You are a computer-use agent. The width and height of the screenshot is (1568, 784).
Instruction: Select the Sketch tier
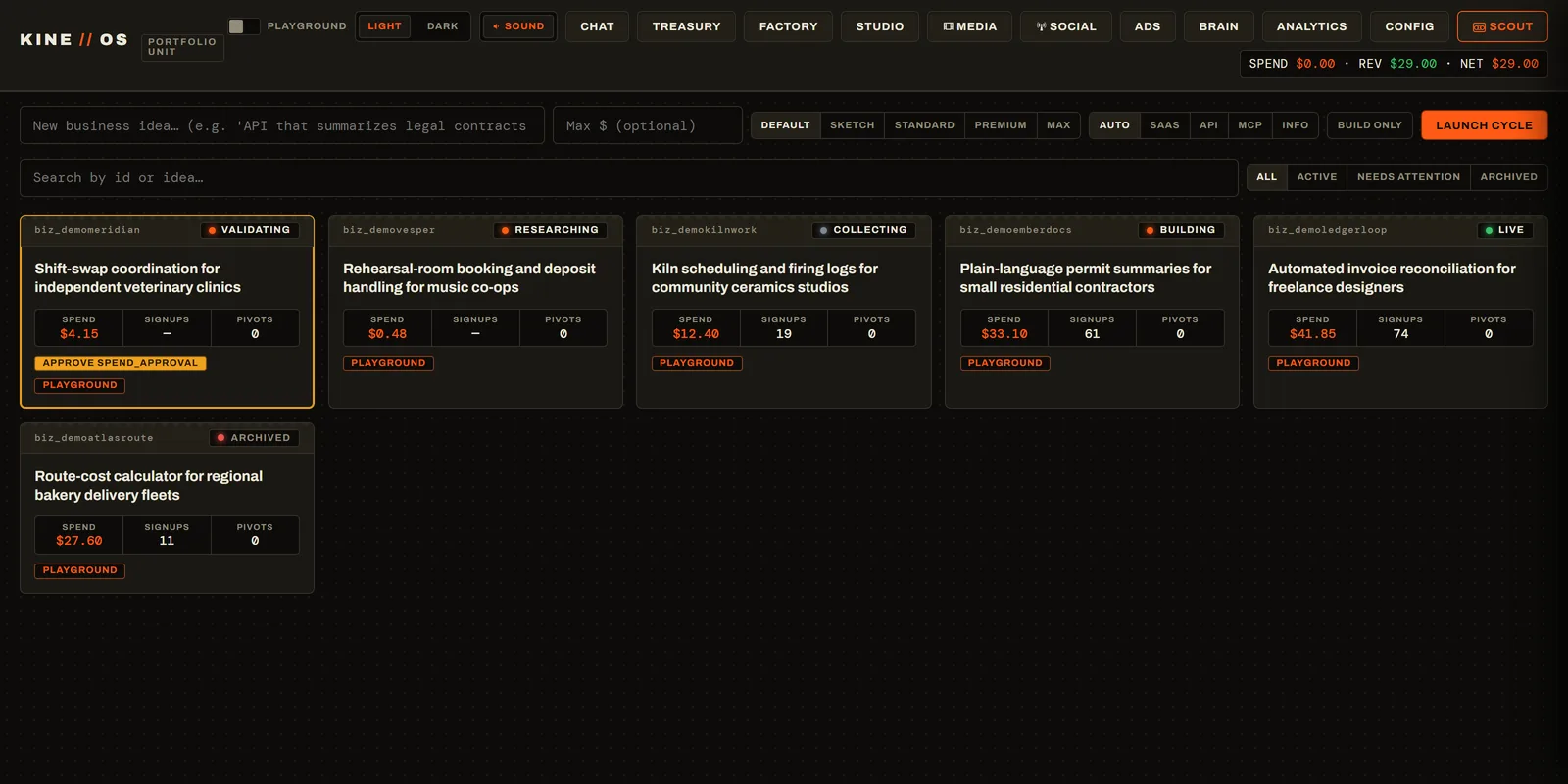(853, 125)
